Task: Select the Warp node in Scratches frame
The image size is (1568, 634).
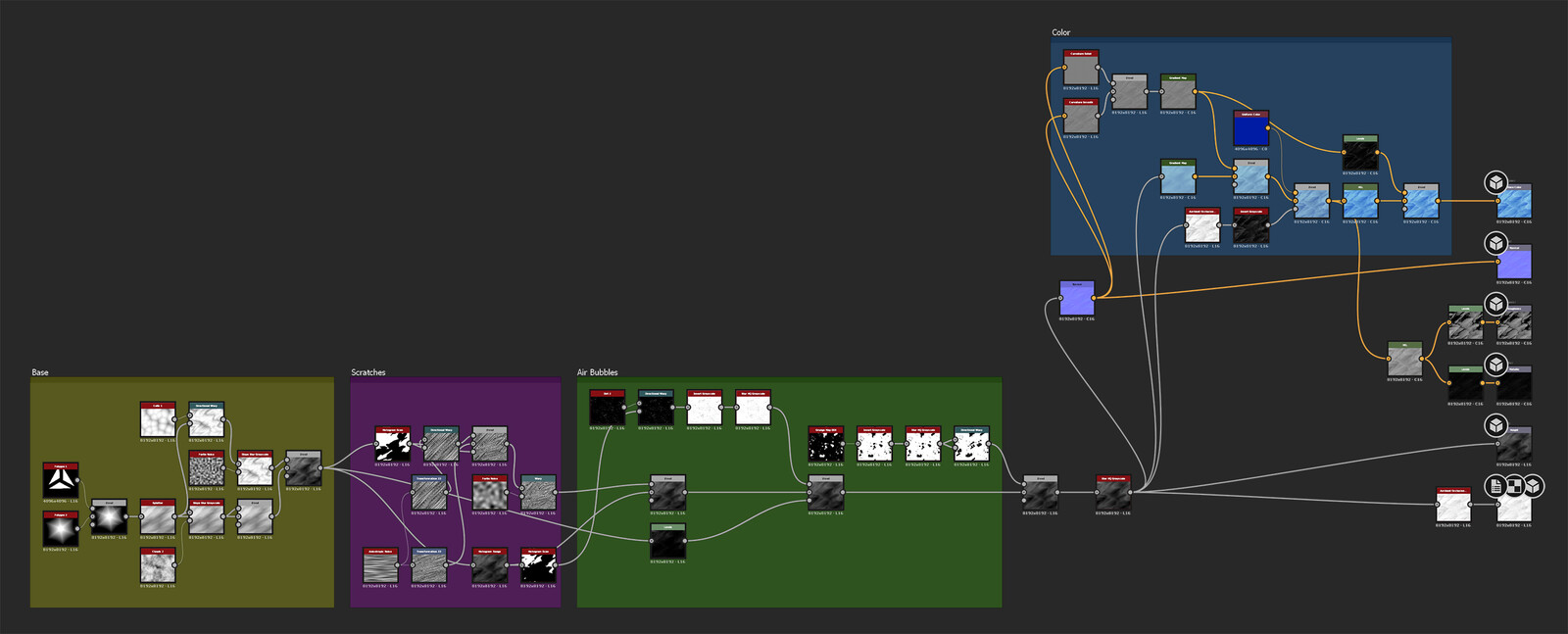Action: coord(538,493)
